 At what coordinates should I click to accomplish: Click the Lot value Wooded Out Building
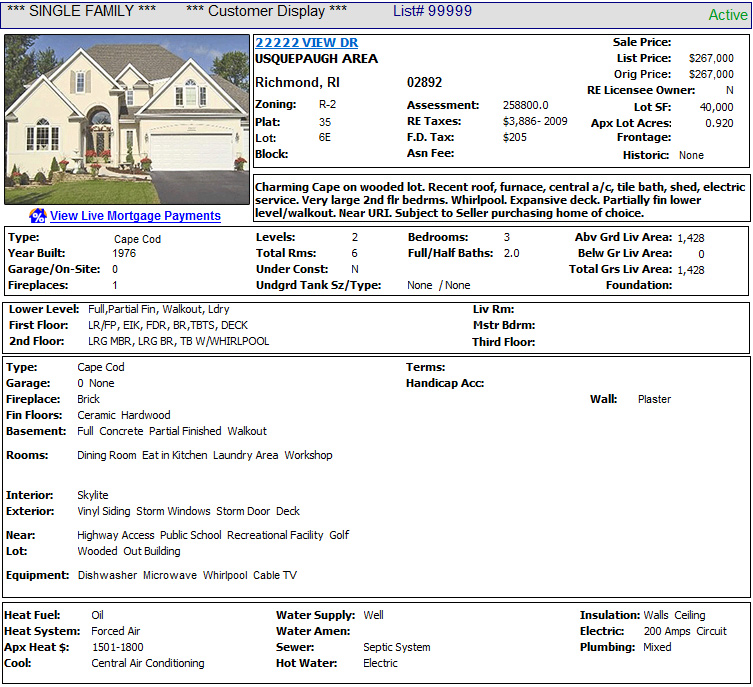click(129, 551)
